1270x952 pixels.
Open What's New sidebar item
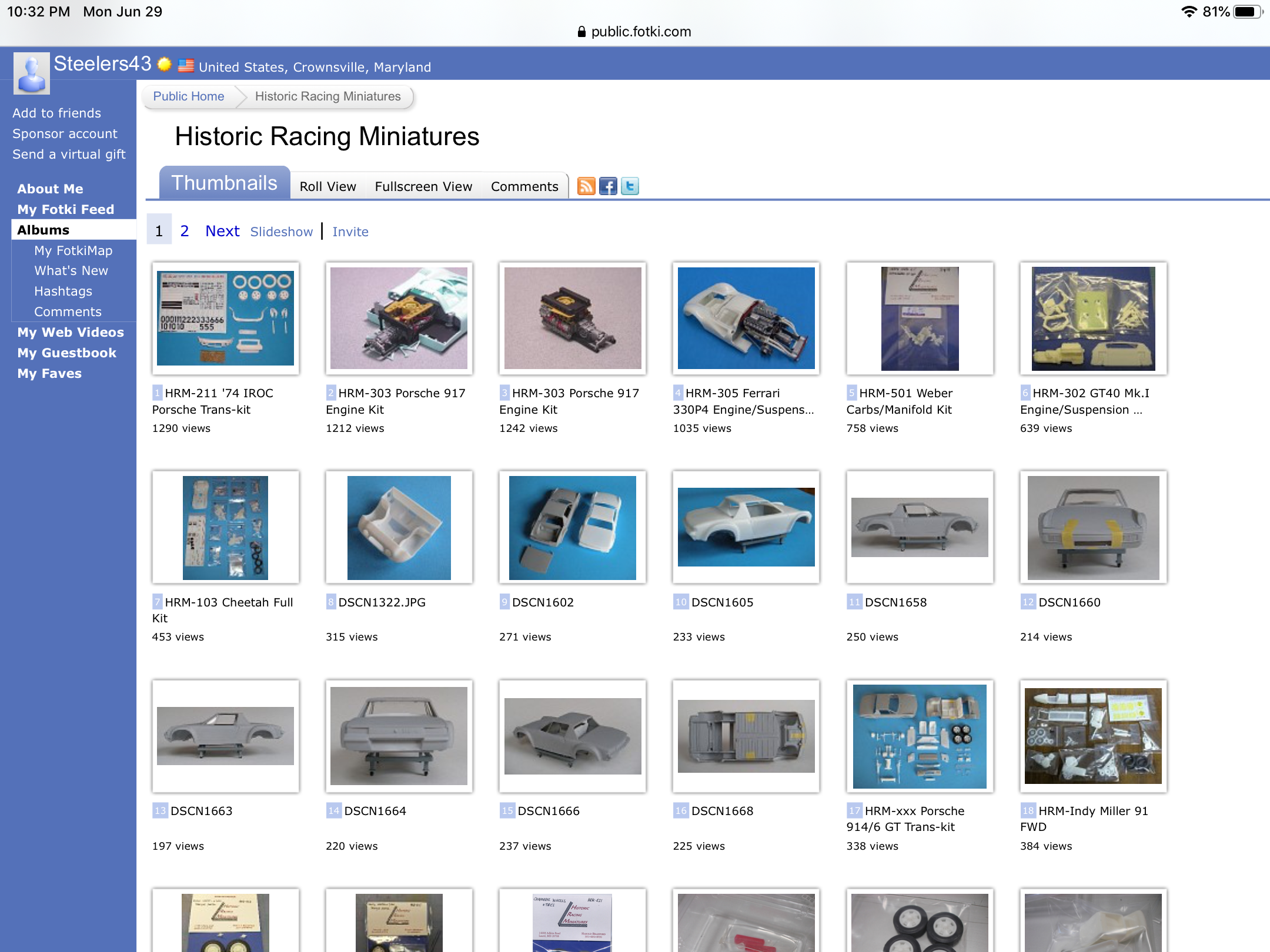click(x=71, y=270)
